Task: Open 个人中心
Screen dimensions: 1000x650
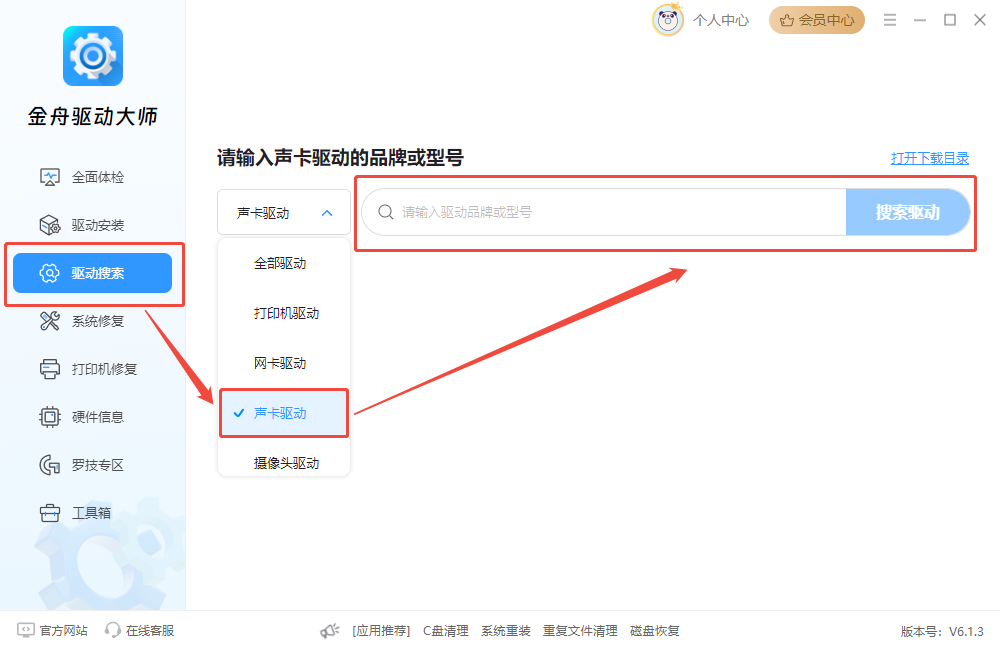Action: (721, 20)
